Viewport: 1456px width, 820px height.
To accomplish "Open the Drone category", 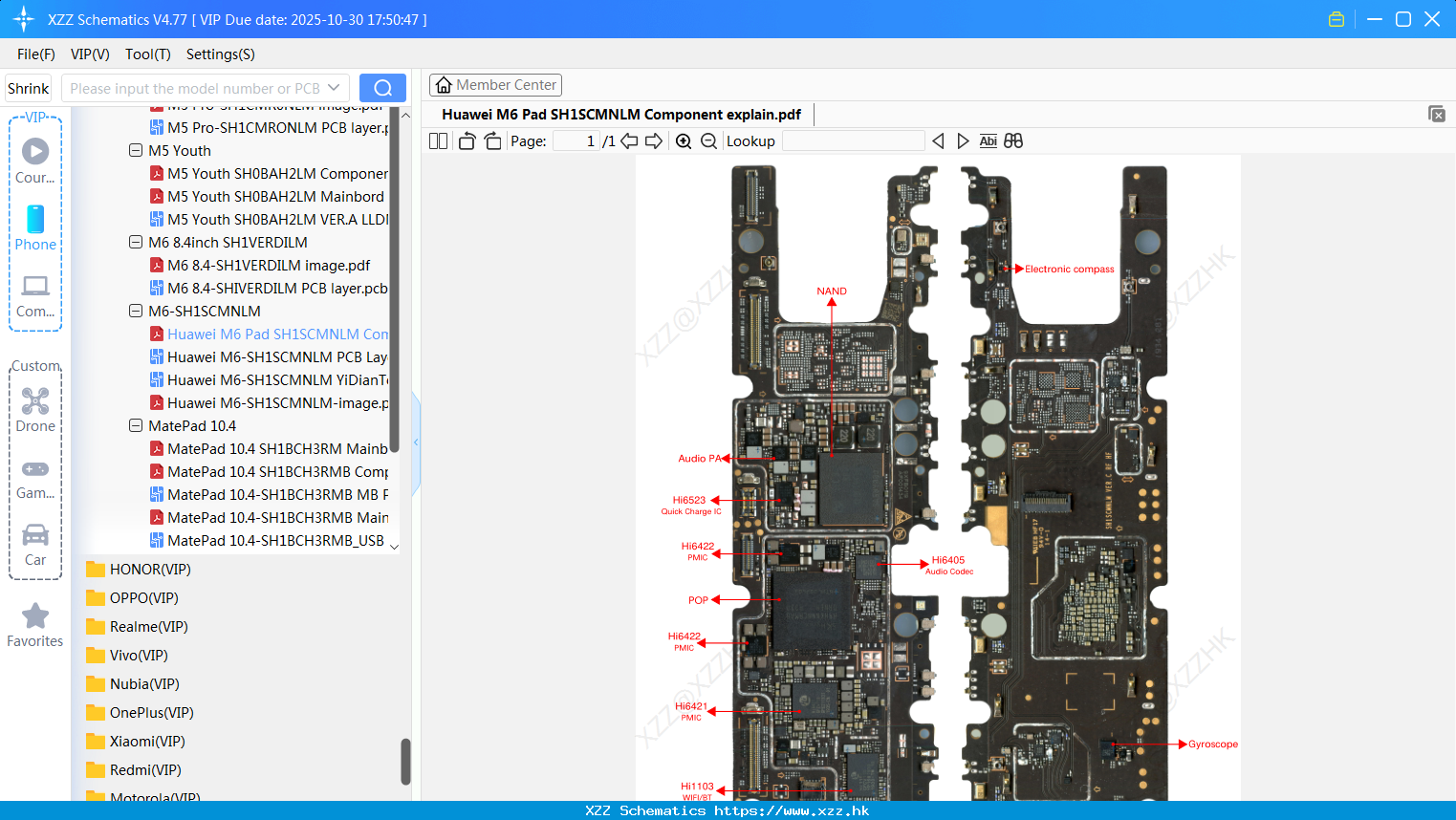I will point(35,410).
